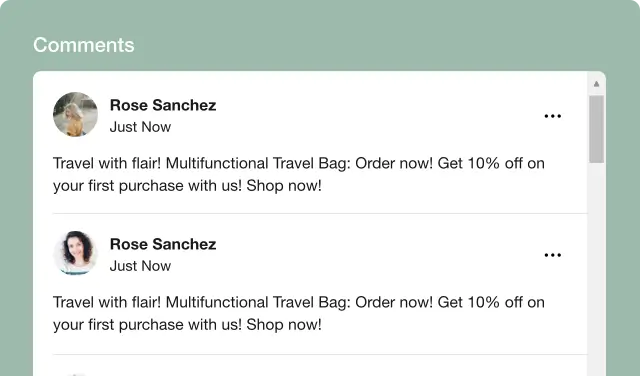Click 'Multifunctional Travel Bag' in the first comment
640x376 pixels.
pyautogui.click(x=256, y=163)
